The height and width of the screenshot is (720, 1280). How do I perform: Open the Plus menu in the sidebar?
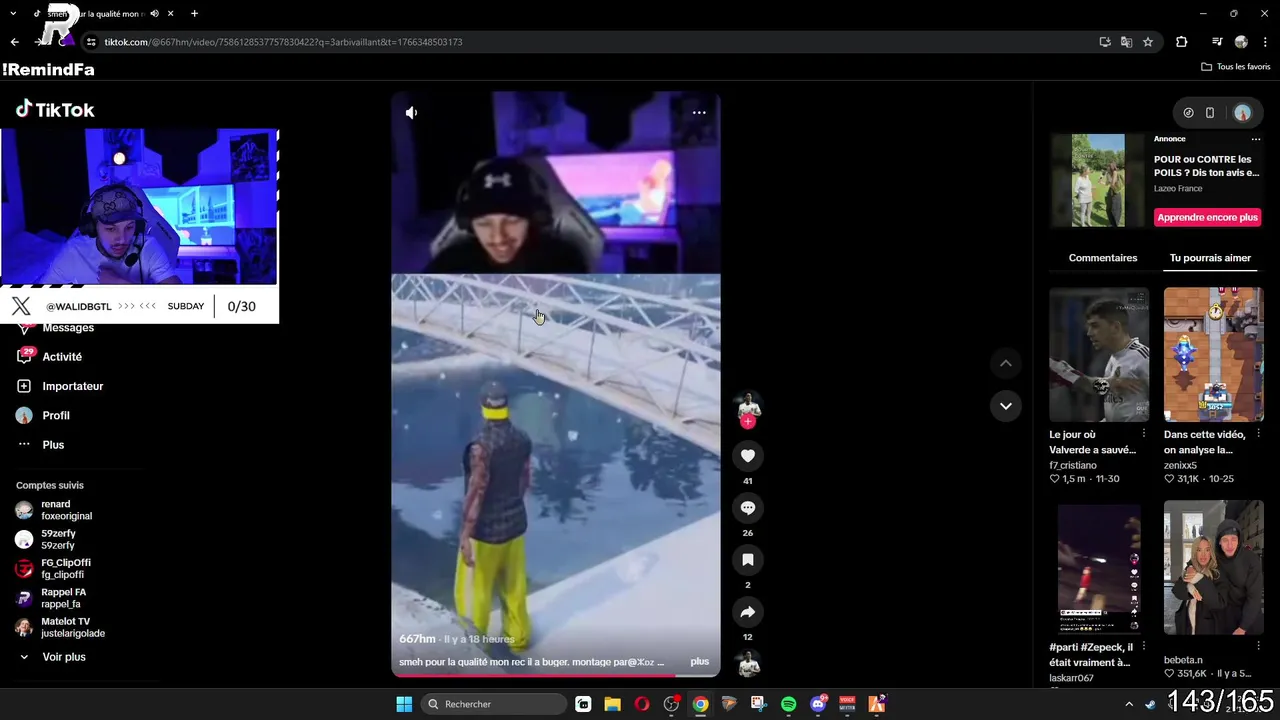point(40,445)
